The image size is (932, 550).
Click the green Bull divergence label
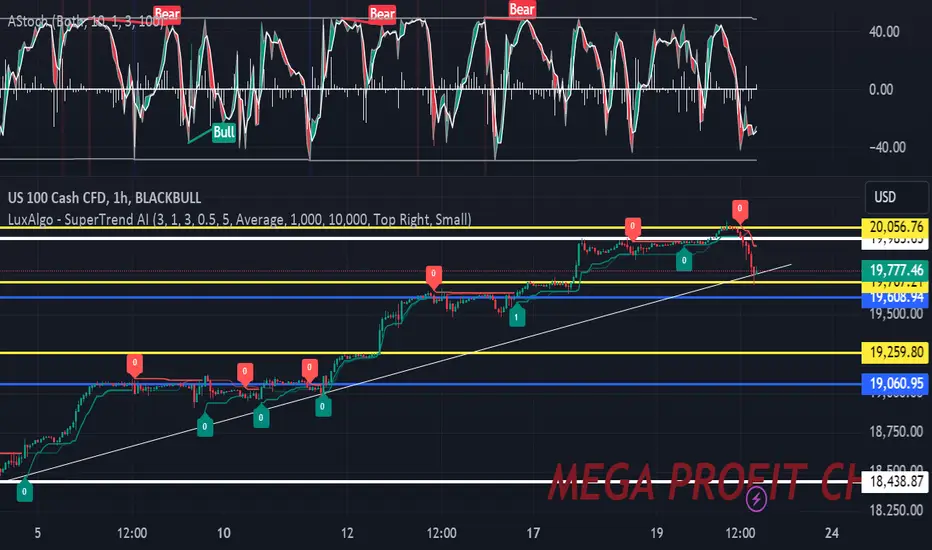[223, 132]
